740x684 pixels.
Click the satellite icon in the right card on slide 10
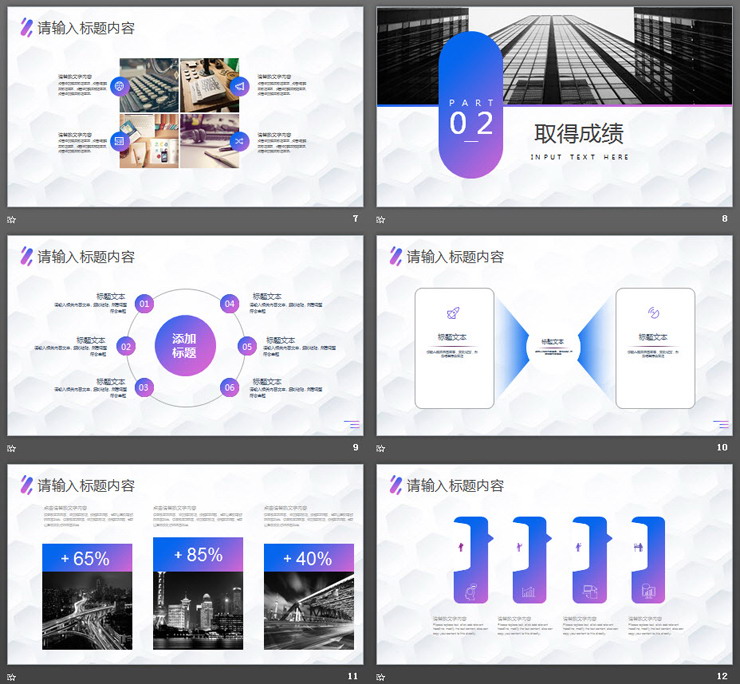coord(654,312)
